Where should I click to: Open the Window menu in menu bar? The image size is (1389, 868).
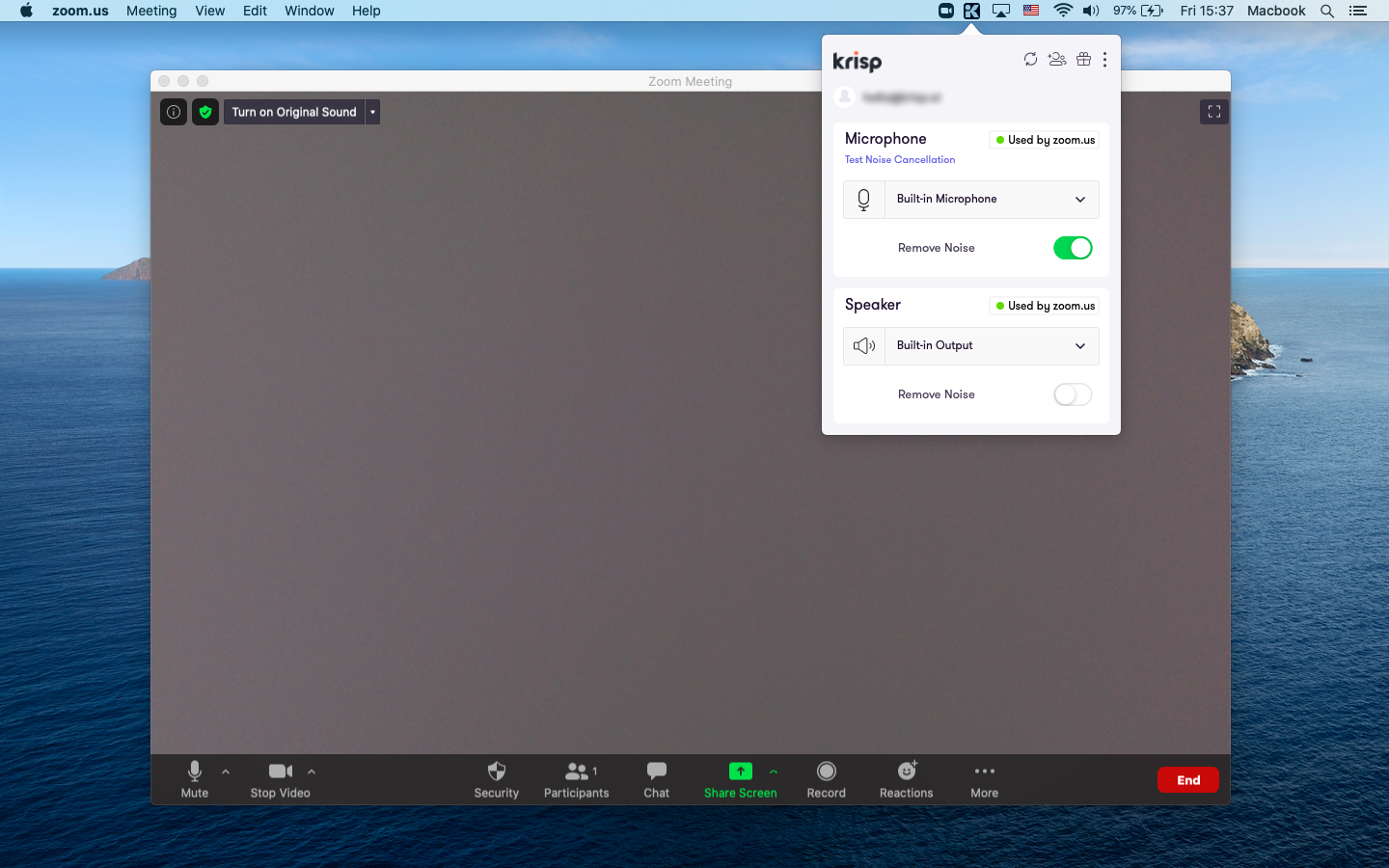(309, 11)
